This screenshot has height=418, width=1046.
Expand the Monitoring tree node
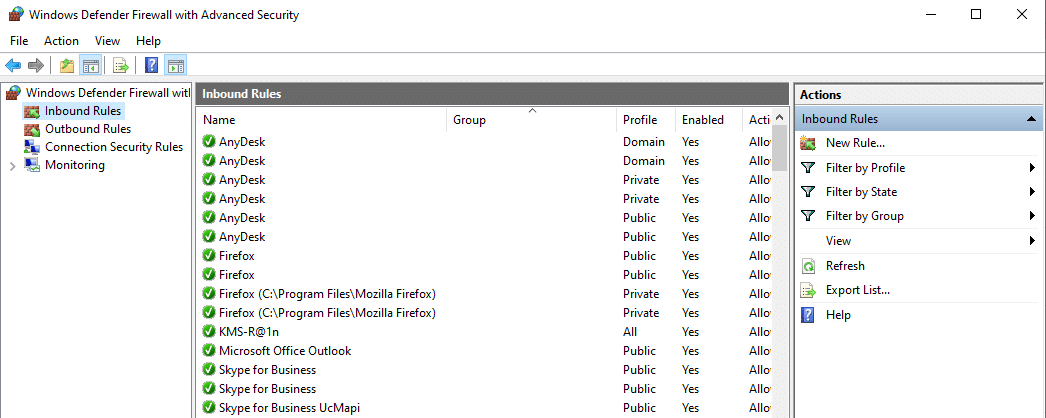[12, 166]
